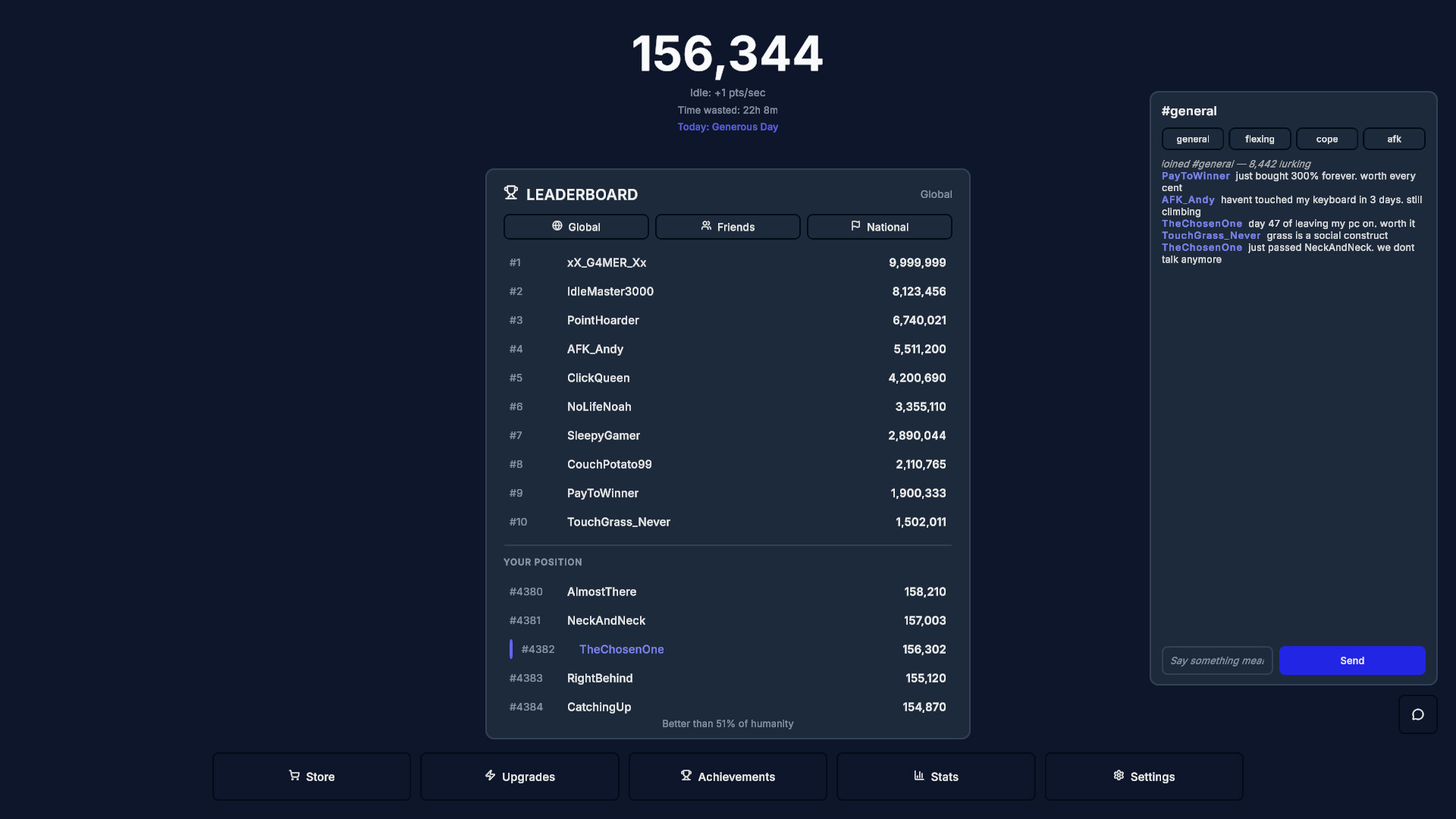1456x819 pixels.
Task: Select CouchPotato99 in the leaderboard
Action: pos(728,464)
